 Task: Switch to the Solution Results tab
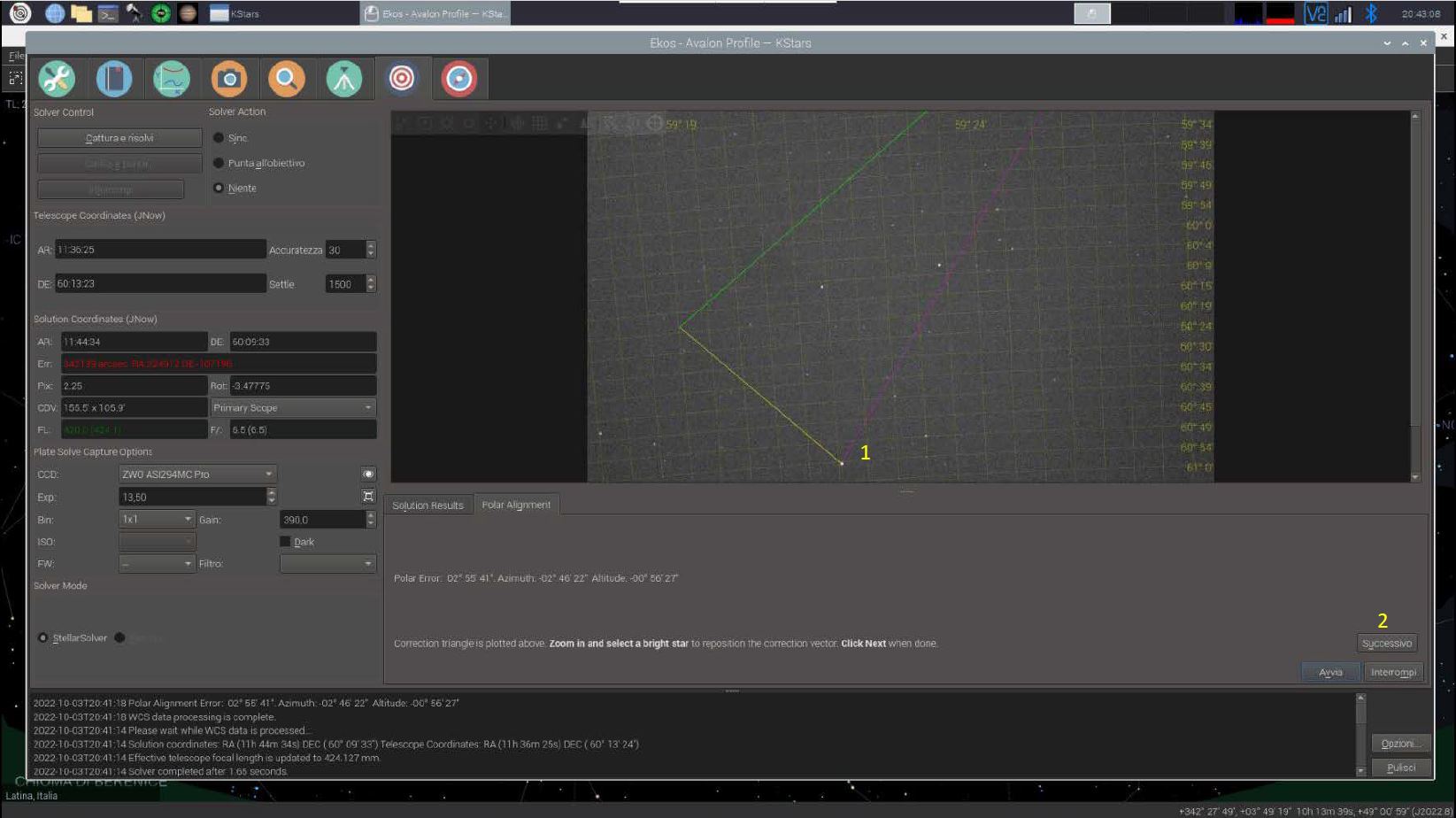428,505
